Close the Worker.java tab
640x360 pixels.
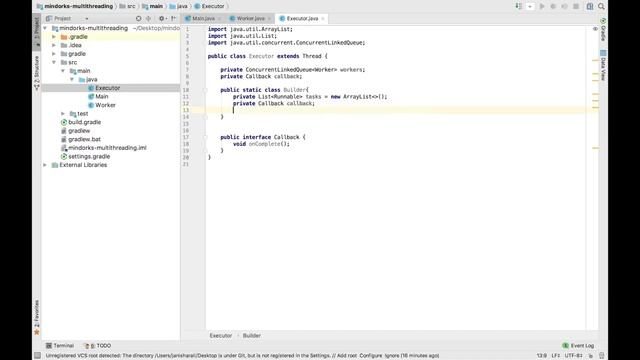click(269, 19)
